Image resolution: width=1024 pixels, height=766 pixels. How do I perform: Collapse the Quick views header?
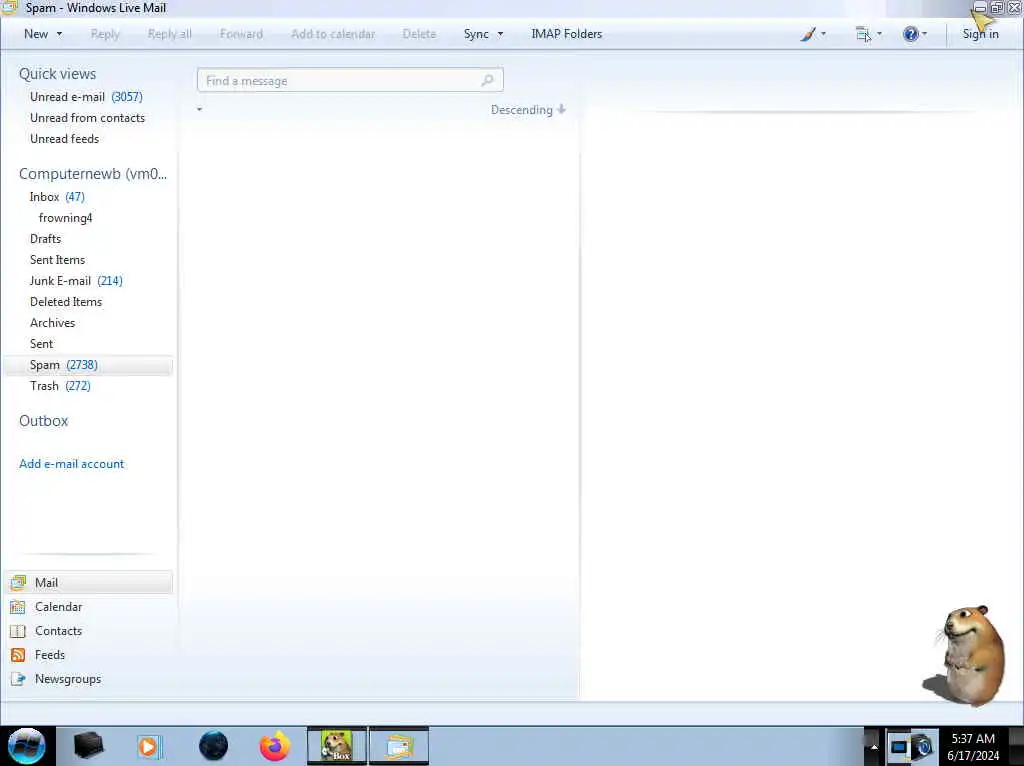(57, 74)
